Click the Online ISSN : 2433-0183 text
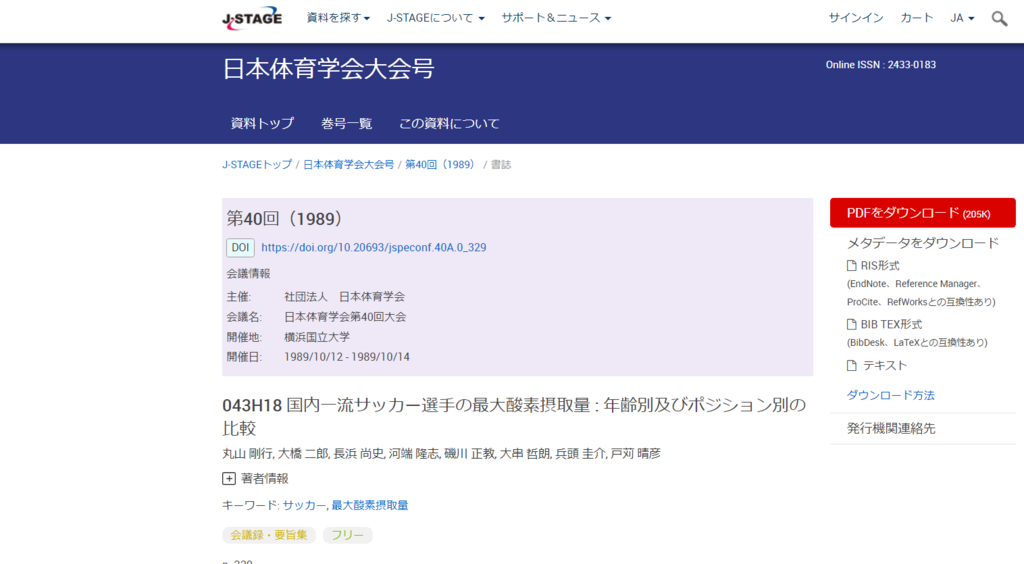The width and height of the screenshot is (1024, 564). click(x=880, y=65)
